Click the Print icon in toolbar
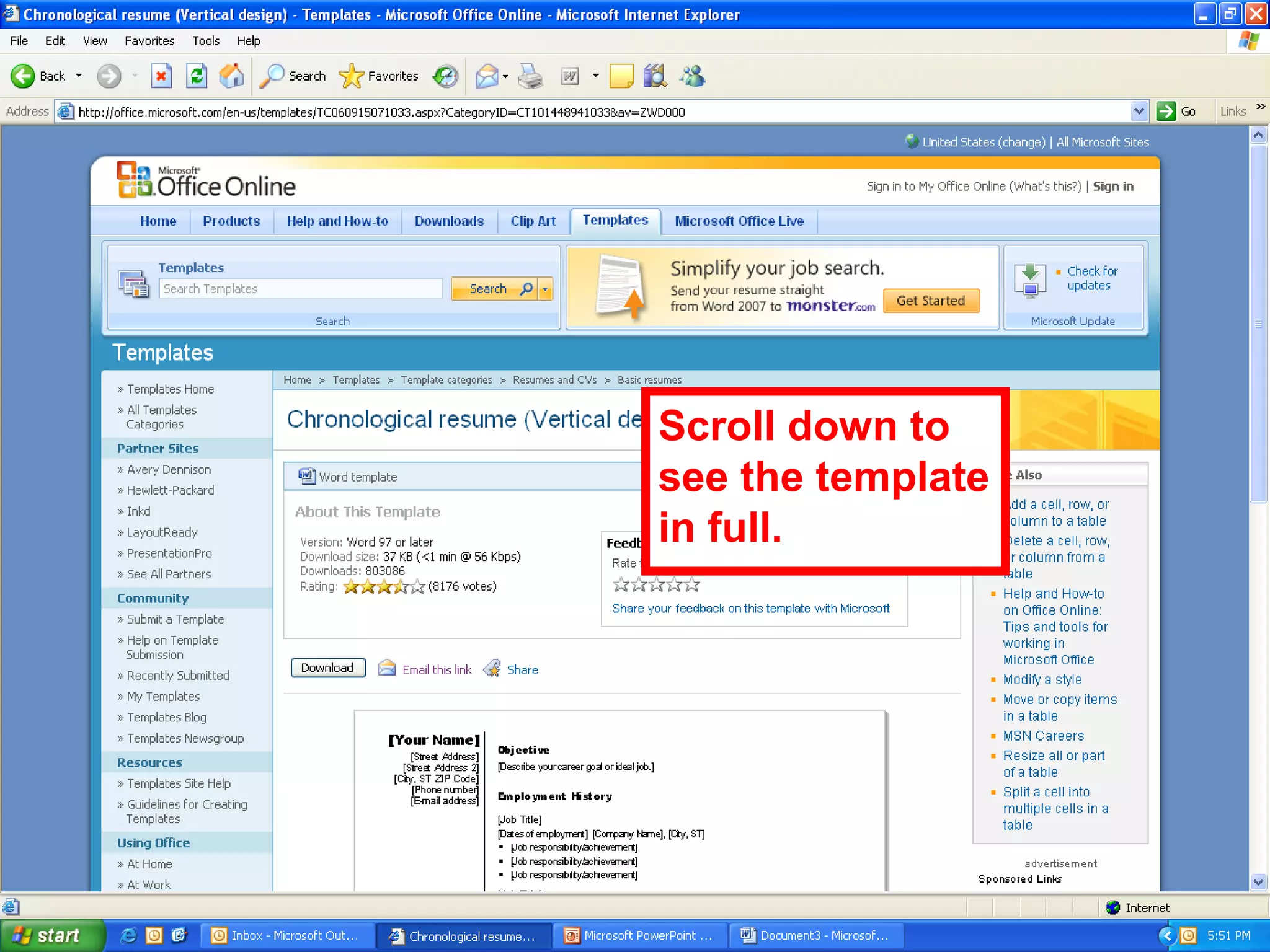 530,76
